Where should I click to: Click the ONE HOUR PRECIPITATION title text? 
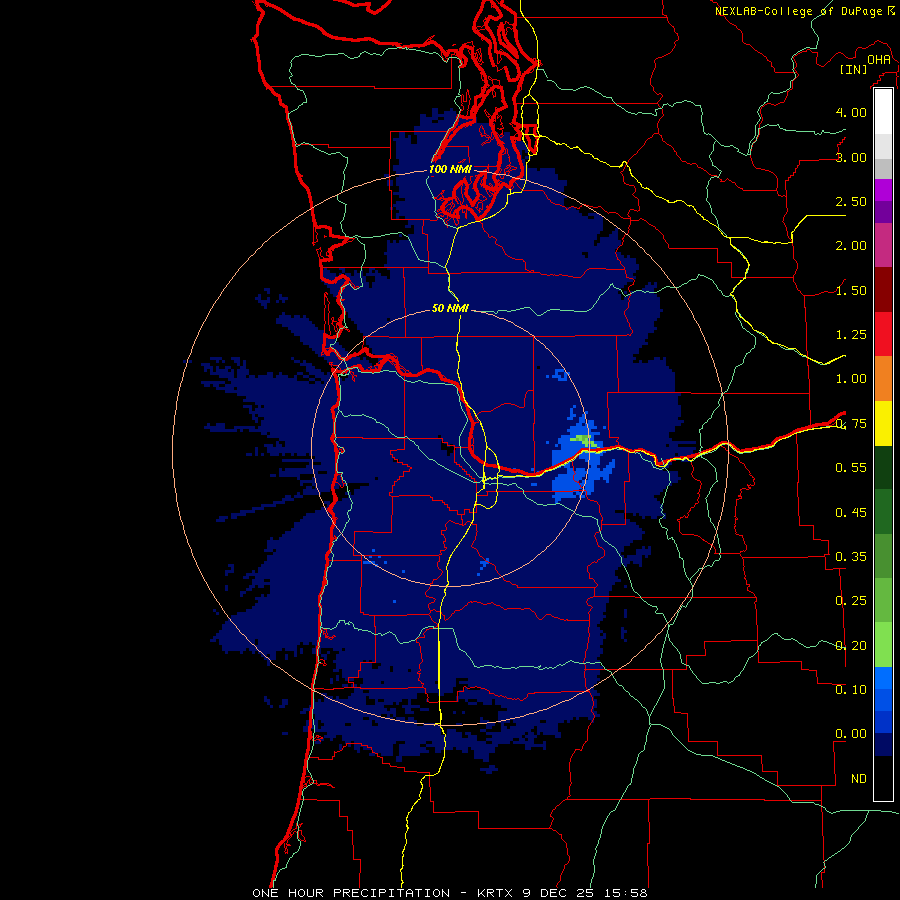click(x=351, y=893)
